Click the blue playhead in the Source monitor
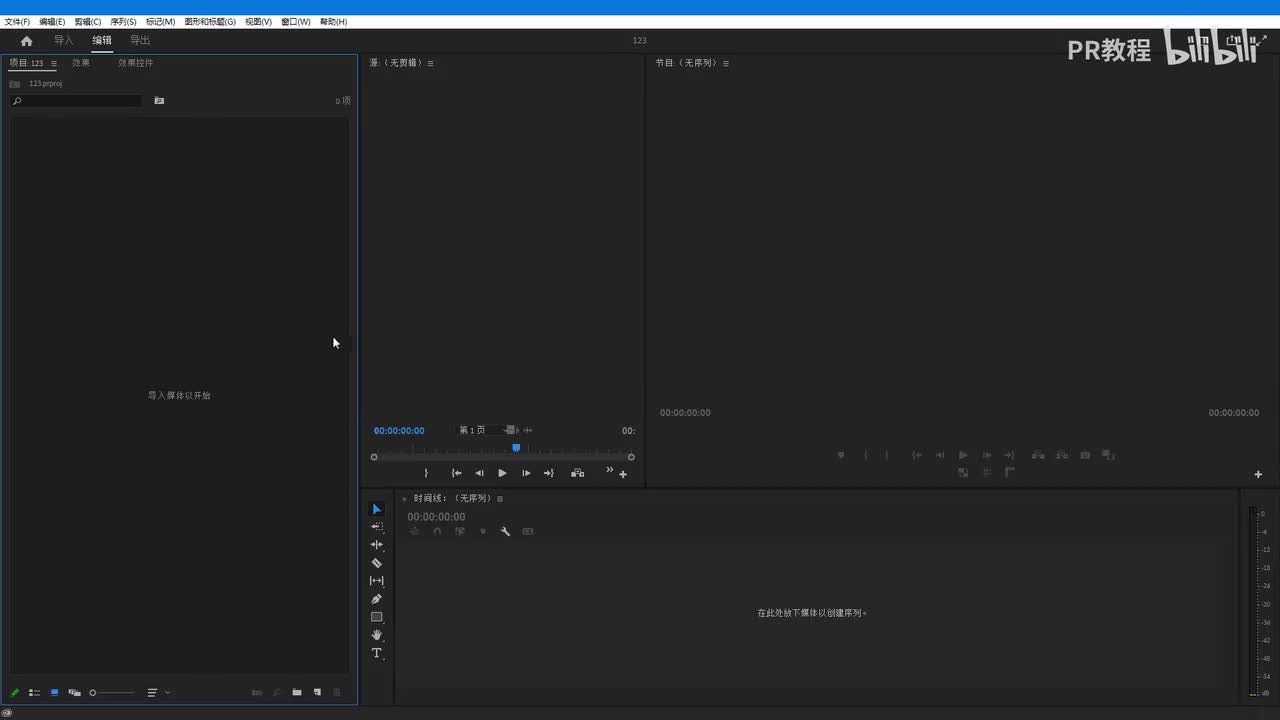 pyautogui.click(x=516, y=448)
